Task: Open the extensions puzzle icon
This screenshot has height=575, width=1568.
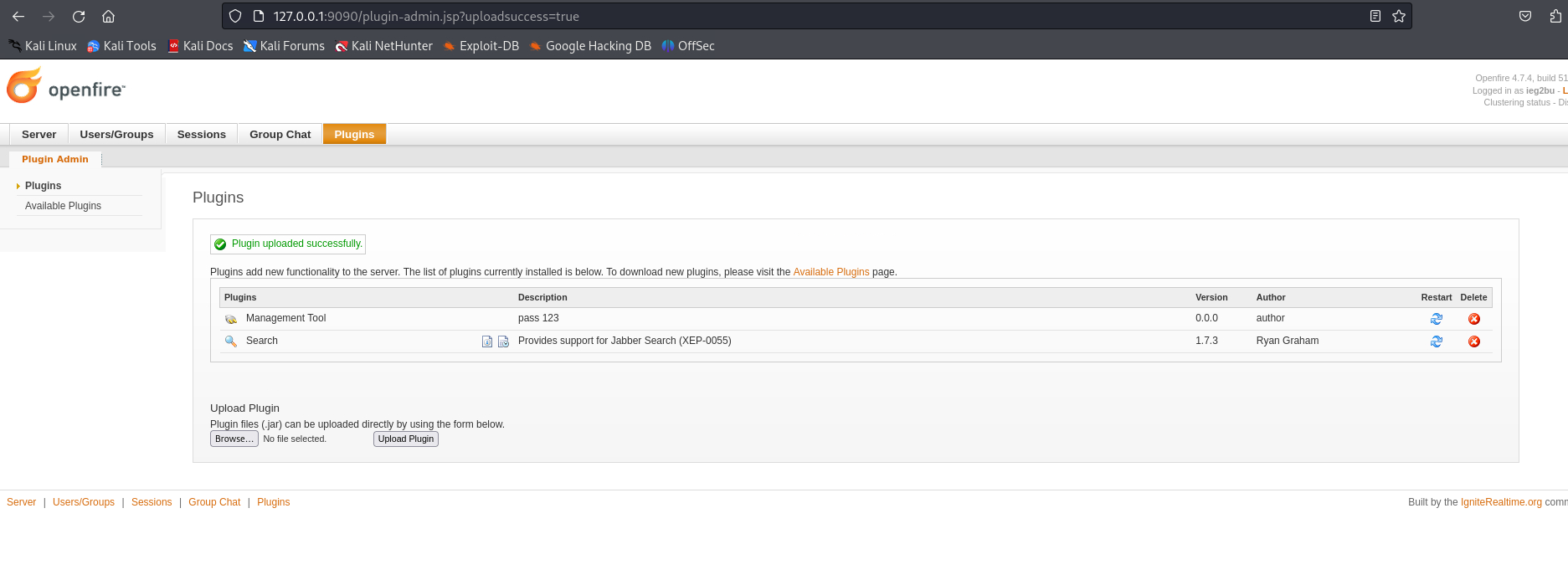Action: [1555, 16]
